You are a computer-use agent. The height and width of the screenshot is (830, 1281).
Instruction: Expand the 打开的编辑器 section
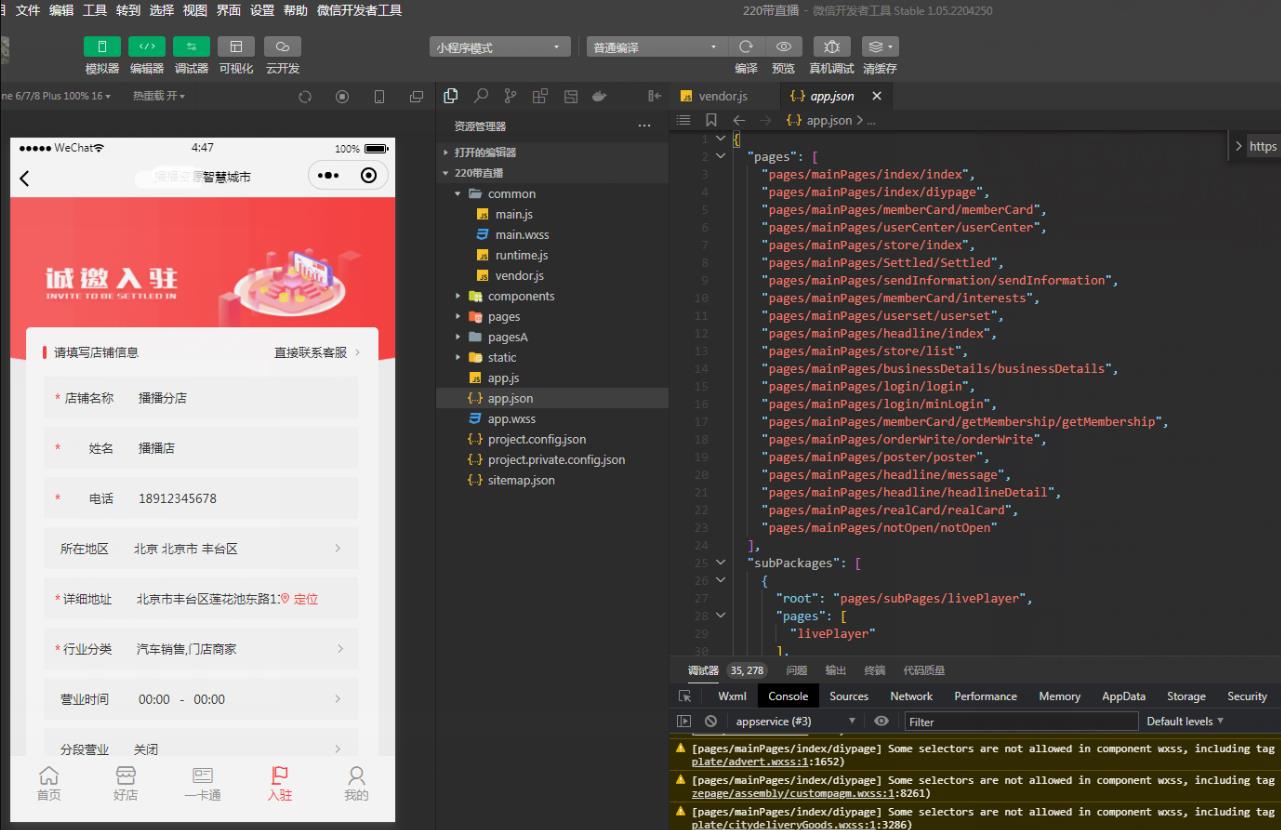click(x=553, y=153)
